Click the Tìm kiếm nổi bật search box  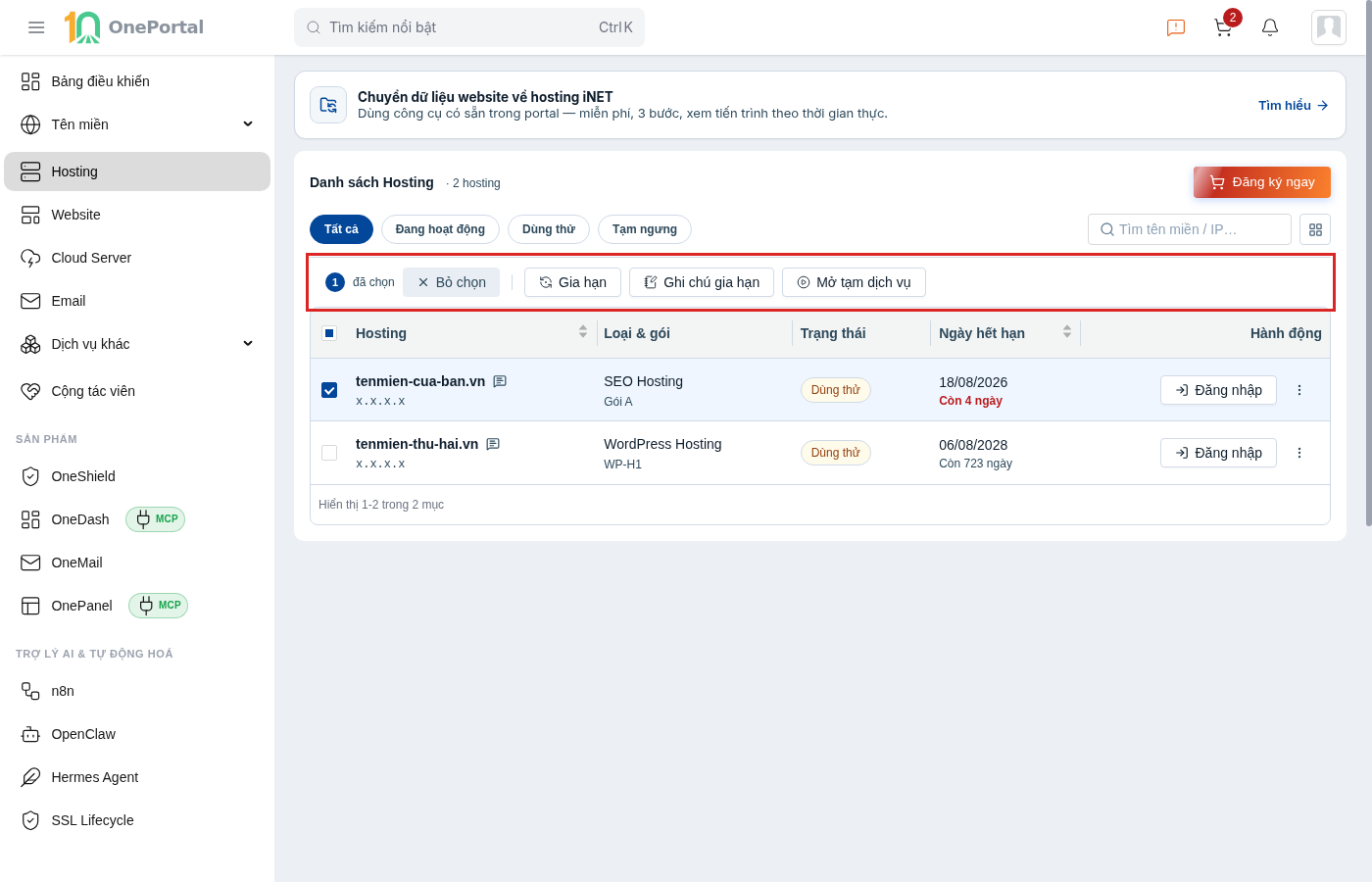pyautogui.click(x=469, y=27)
